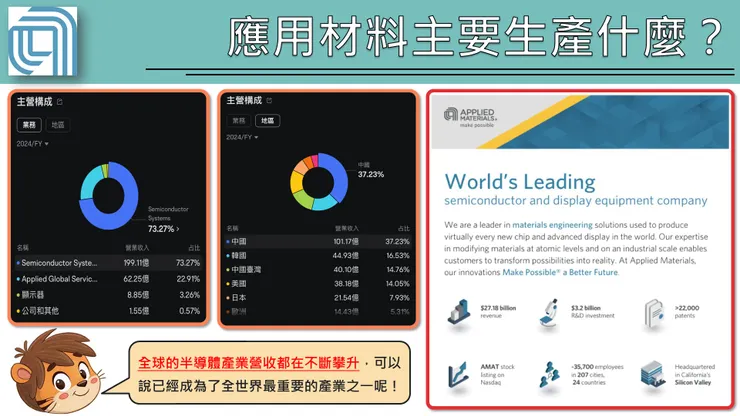This screenshot has height=416, width=740.
Task: Click the regional revenue donut chart
Action: [319, 182]
